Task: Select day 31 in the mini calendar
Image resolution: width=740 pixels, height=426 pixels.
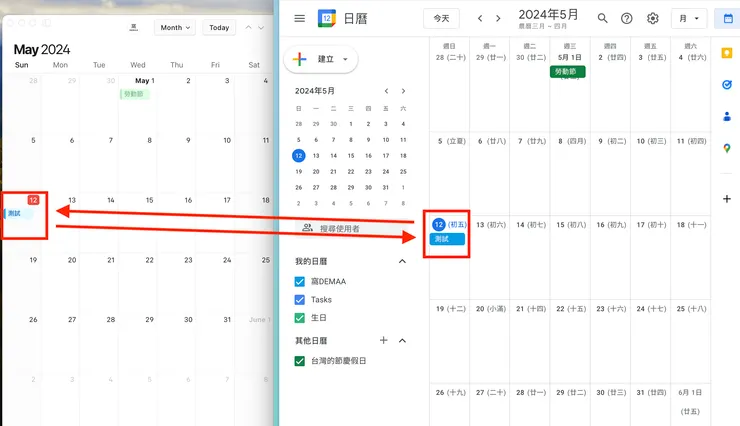Action: pos(386,187)
